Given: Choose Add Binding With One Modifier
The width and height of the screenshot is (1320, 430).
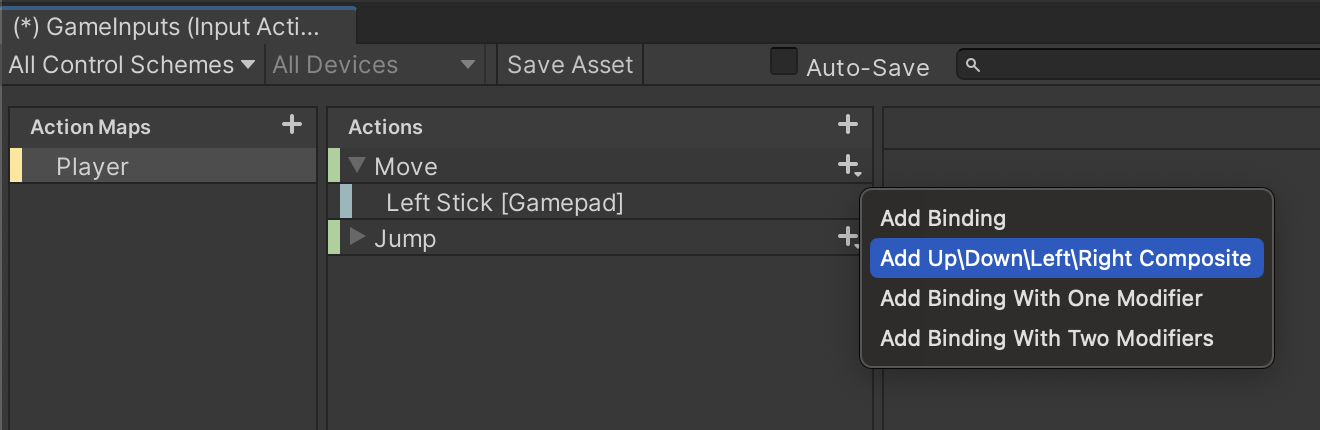Looking at the screenshot, I should (x=1041, y=298).
